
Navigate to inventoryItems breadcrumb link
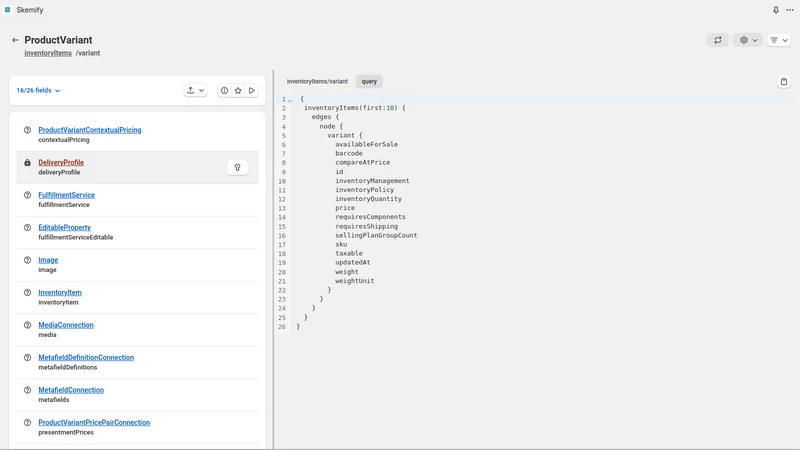[48, 53]
